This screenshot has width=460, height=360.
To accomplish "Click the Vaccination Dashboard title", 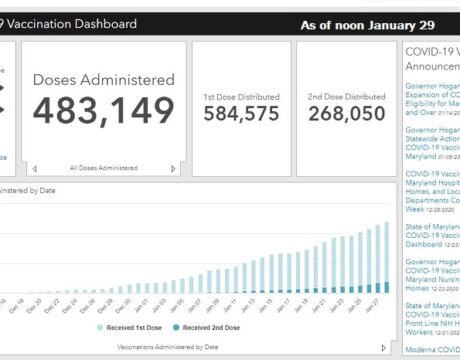I will [68, 24].
